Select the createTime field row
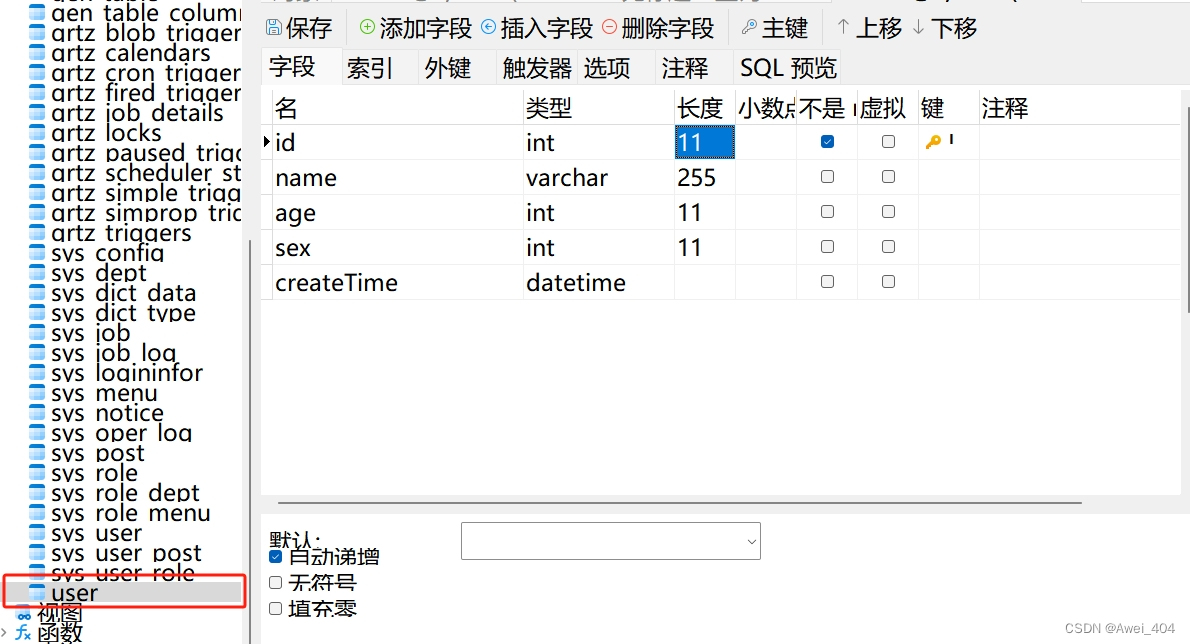Screen dimensions: 1190x644 point(336,282)
